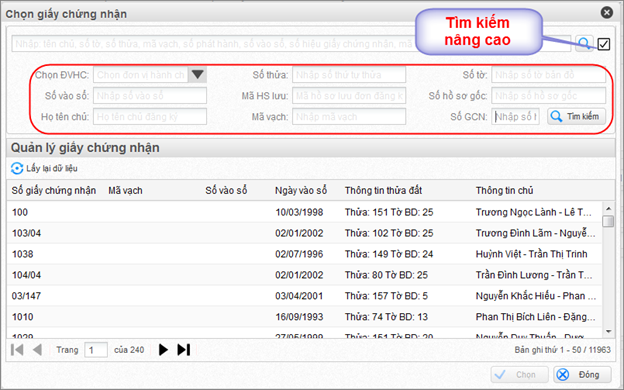Image resolution: width=624 pixels, height=390 pixels.
Task: Click date cell 16/09/1993
Action: (x=299, y=317)
